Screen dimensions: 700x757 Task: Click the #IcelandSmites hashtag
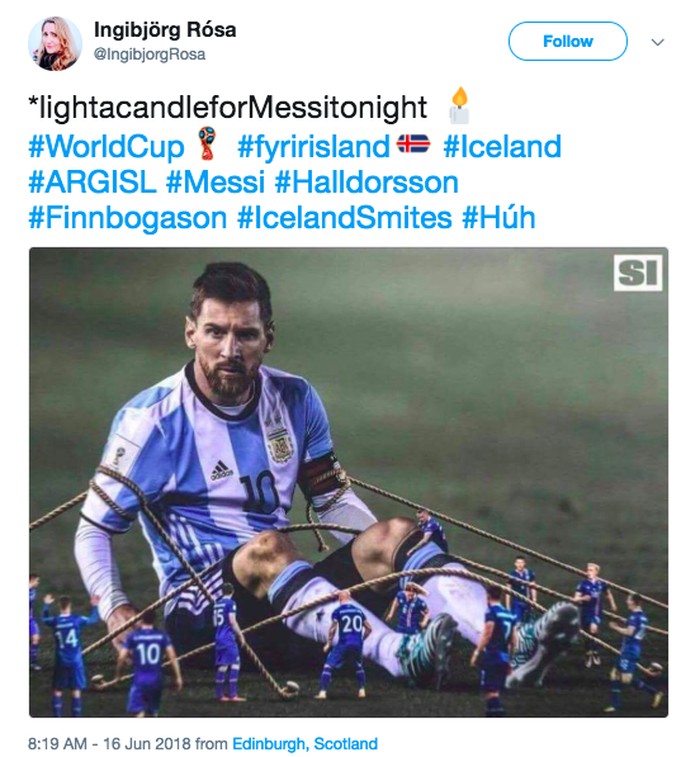[x=344, y=218]
